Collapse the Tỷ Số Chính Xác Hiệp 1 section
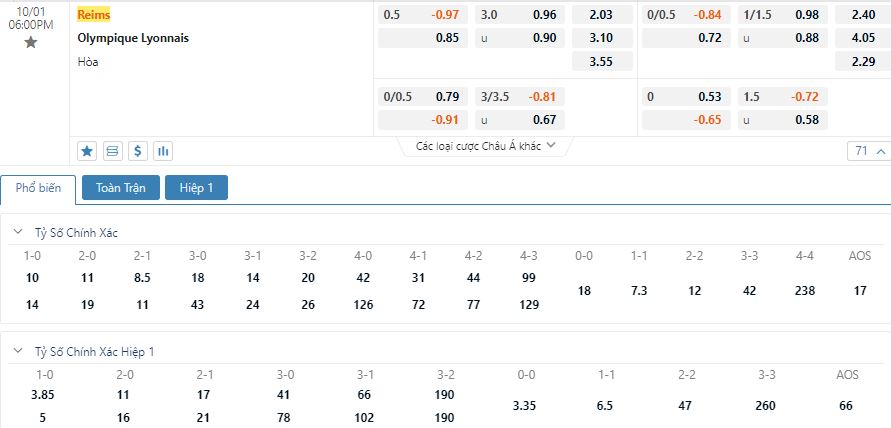The image size is (891, 428). point(18,351)
